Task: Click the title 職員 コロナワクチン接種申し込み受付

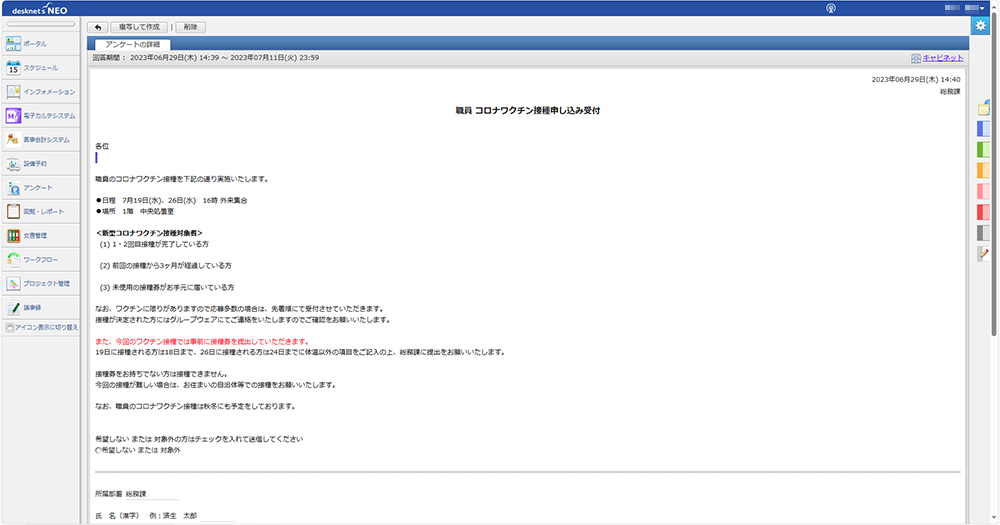Action: pos(527,110)
